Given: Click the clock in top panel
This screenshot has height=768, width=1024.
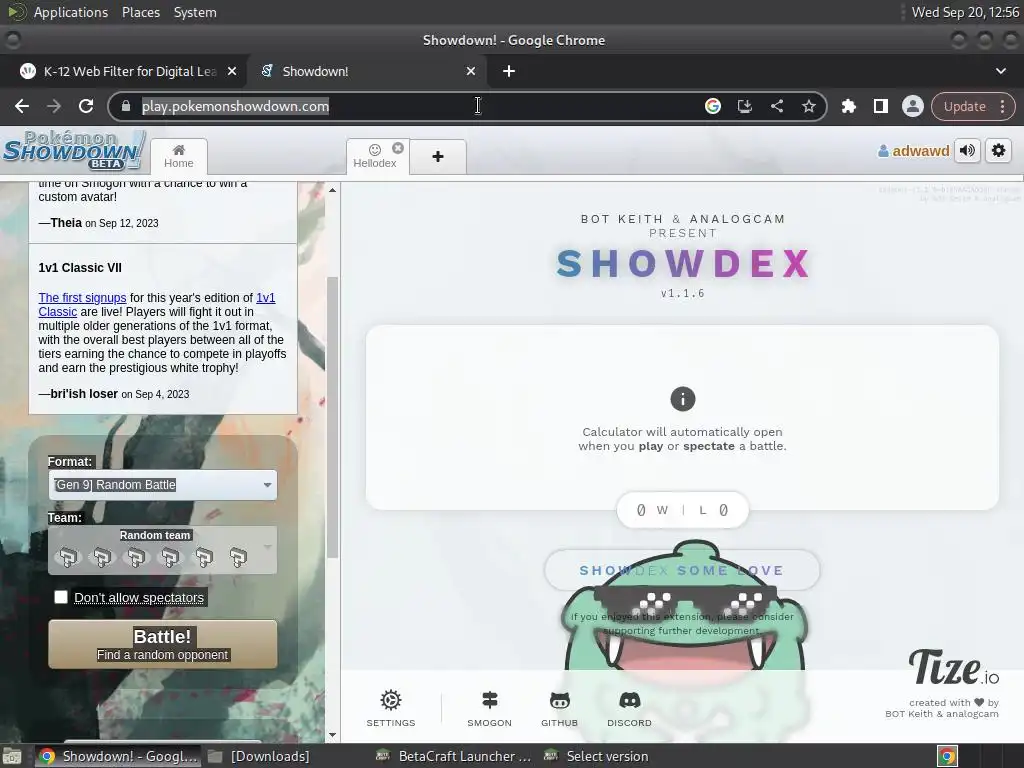Looking at the screenshot, I should 965,12.
